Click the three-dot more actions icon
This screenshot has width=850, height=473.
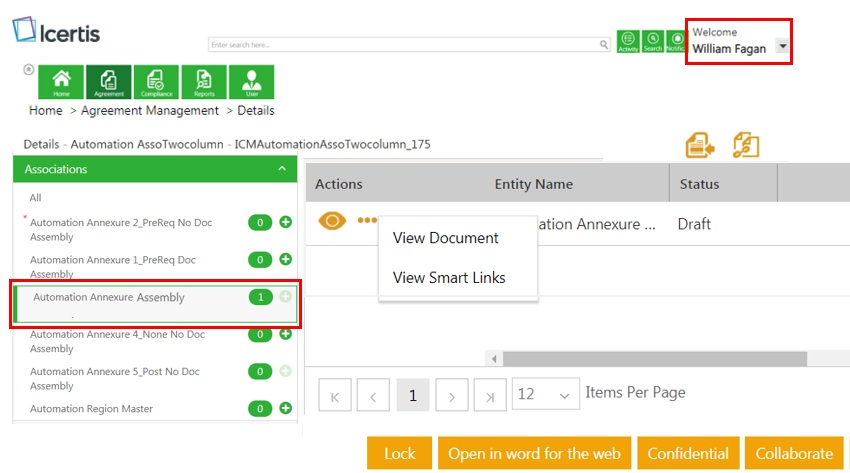[x=367, y=221]
